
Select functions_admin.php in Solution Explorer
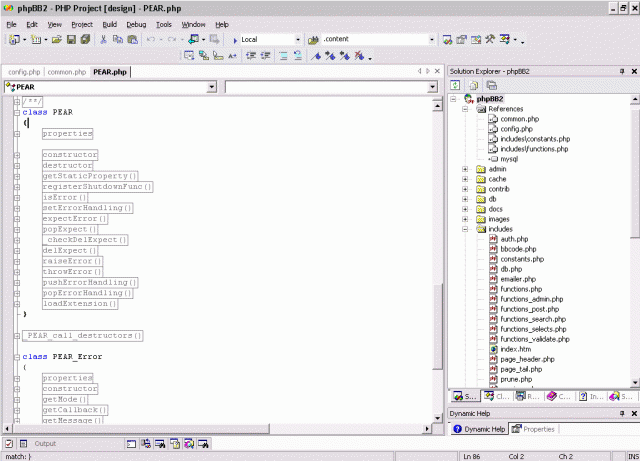point(532,299)
